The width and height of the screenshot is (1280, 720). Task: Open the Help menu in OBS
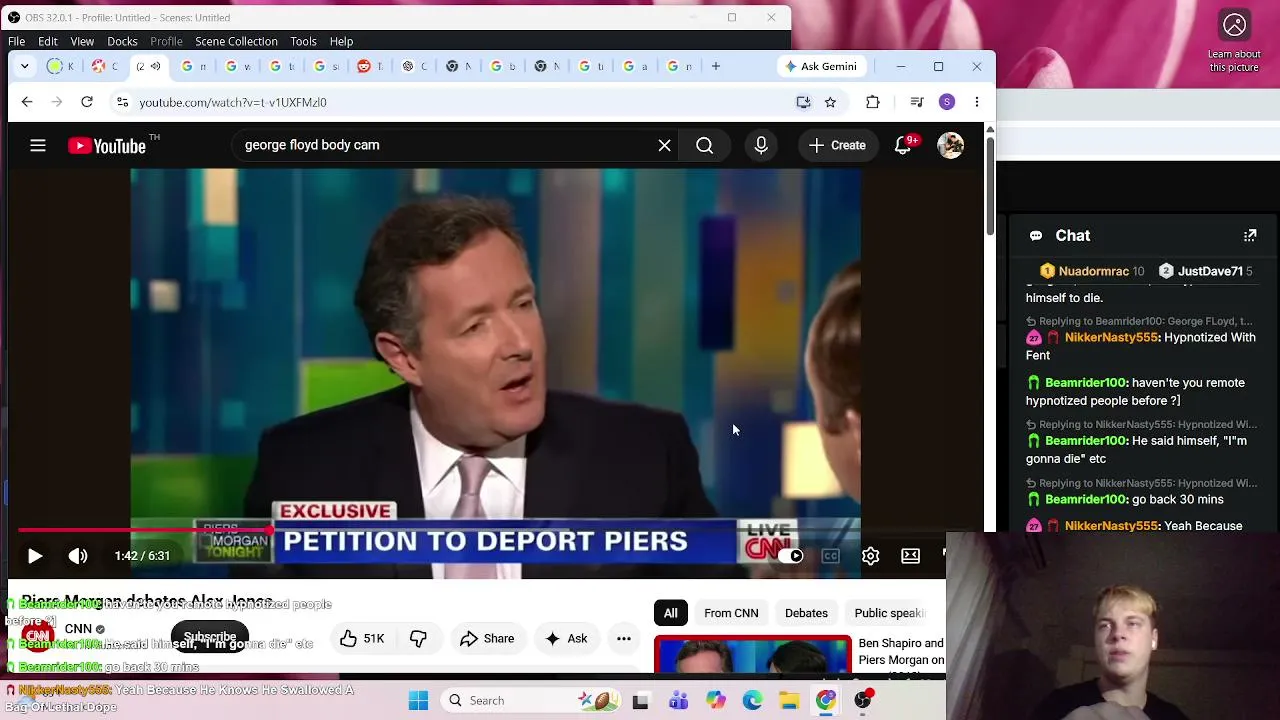[341, 41]
